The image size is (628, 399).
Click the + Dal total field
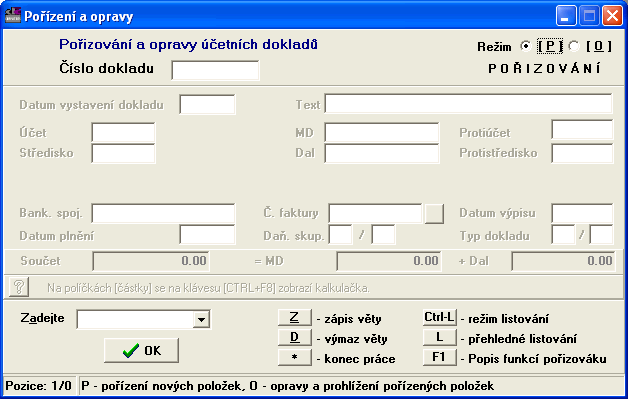point(563,261)
